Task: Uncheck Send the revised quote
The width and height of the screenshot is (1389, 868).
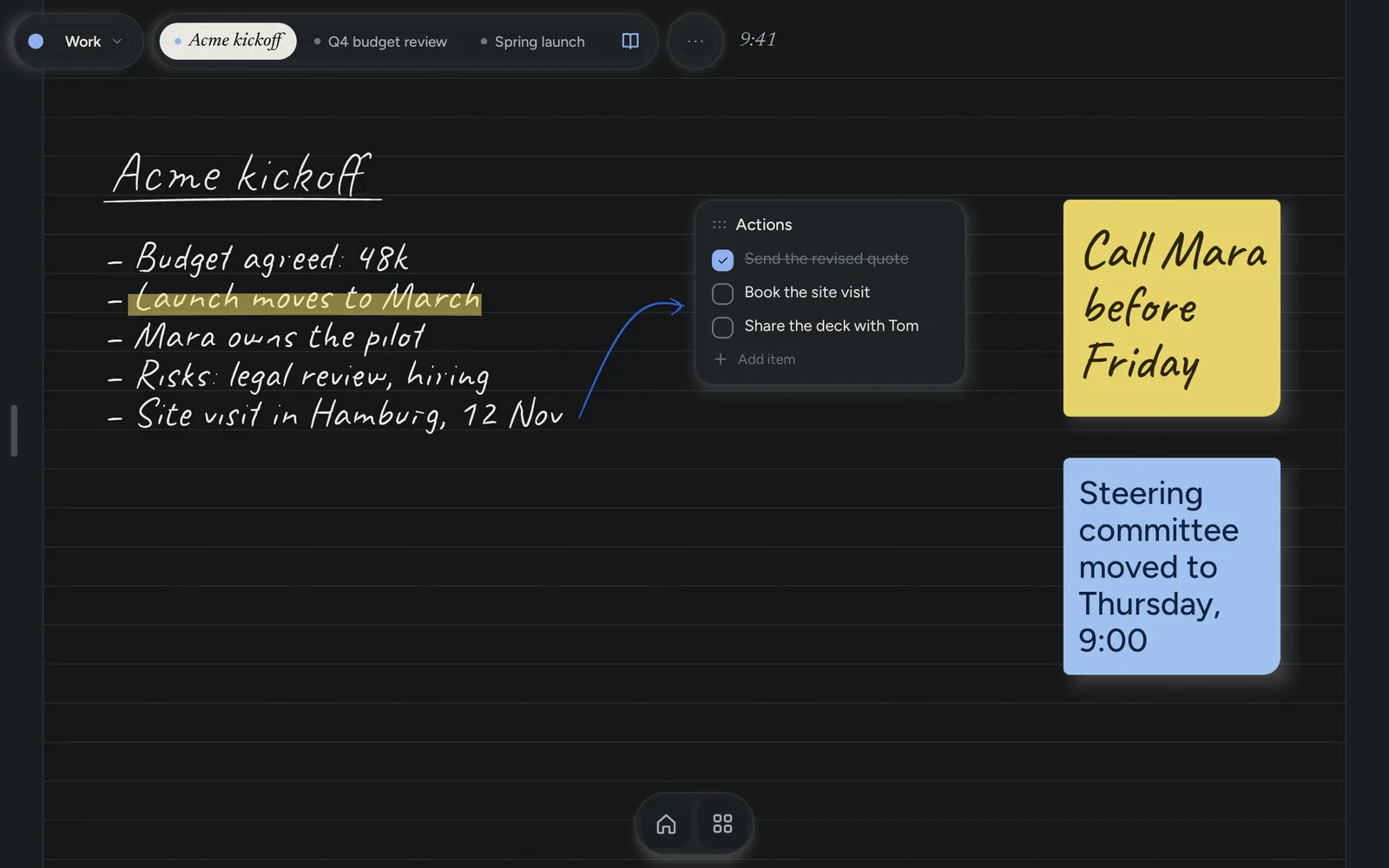Action: (x=722, y=260)
